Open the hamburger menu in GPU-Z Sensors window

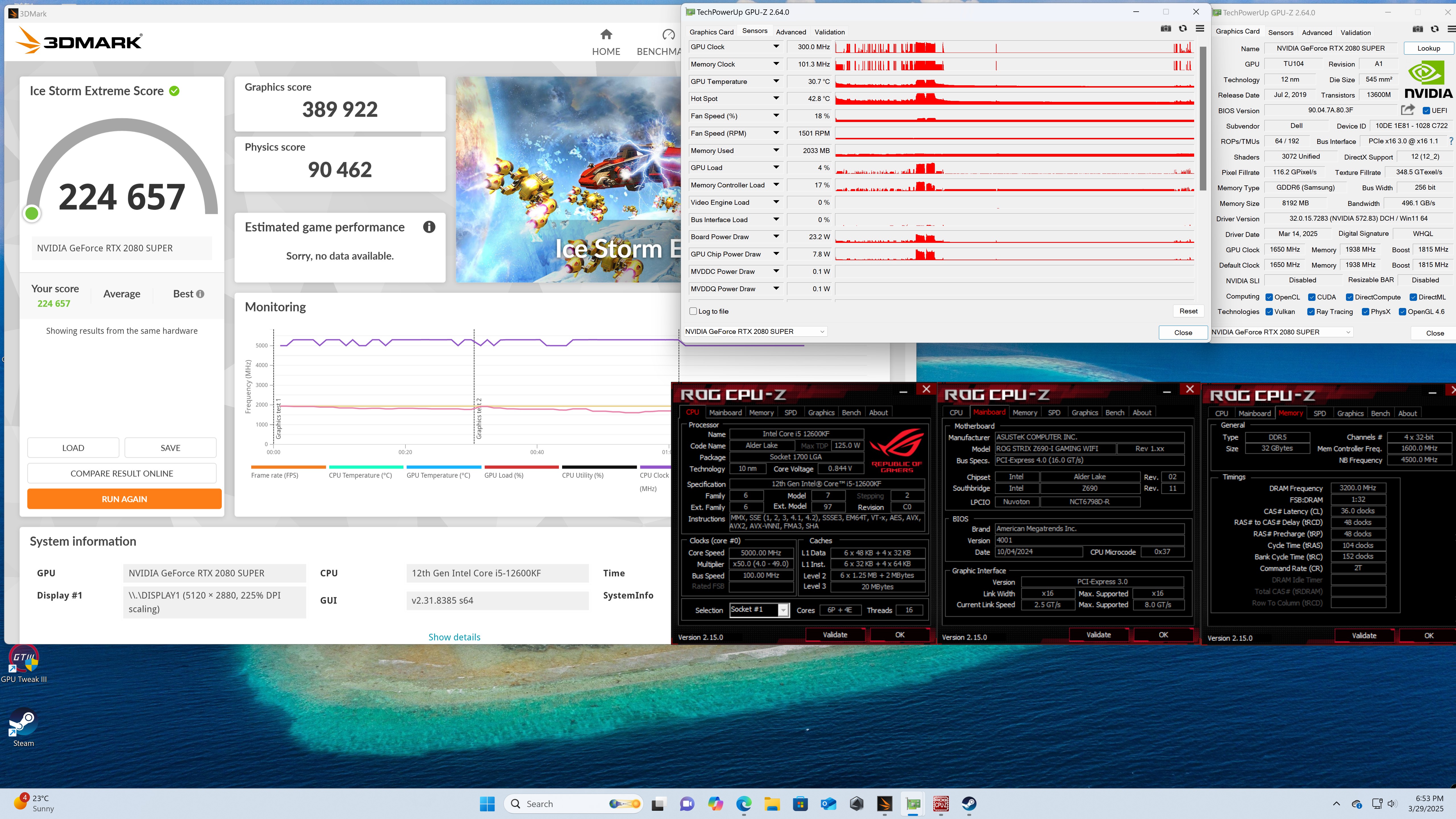[1199, 29]
